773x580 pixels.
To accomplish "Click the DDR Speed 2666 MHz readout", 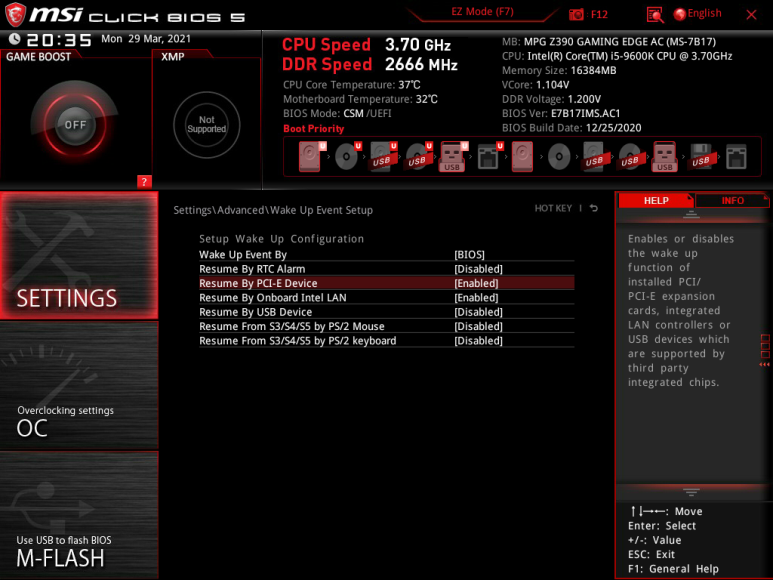I will [x=370, y=65].
